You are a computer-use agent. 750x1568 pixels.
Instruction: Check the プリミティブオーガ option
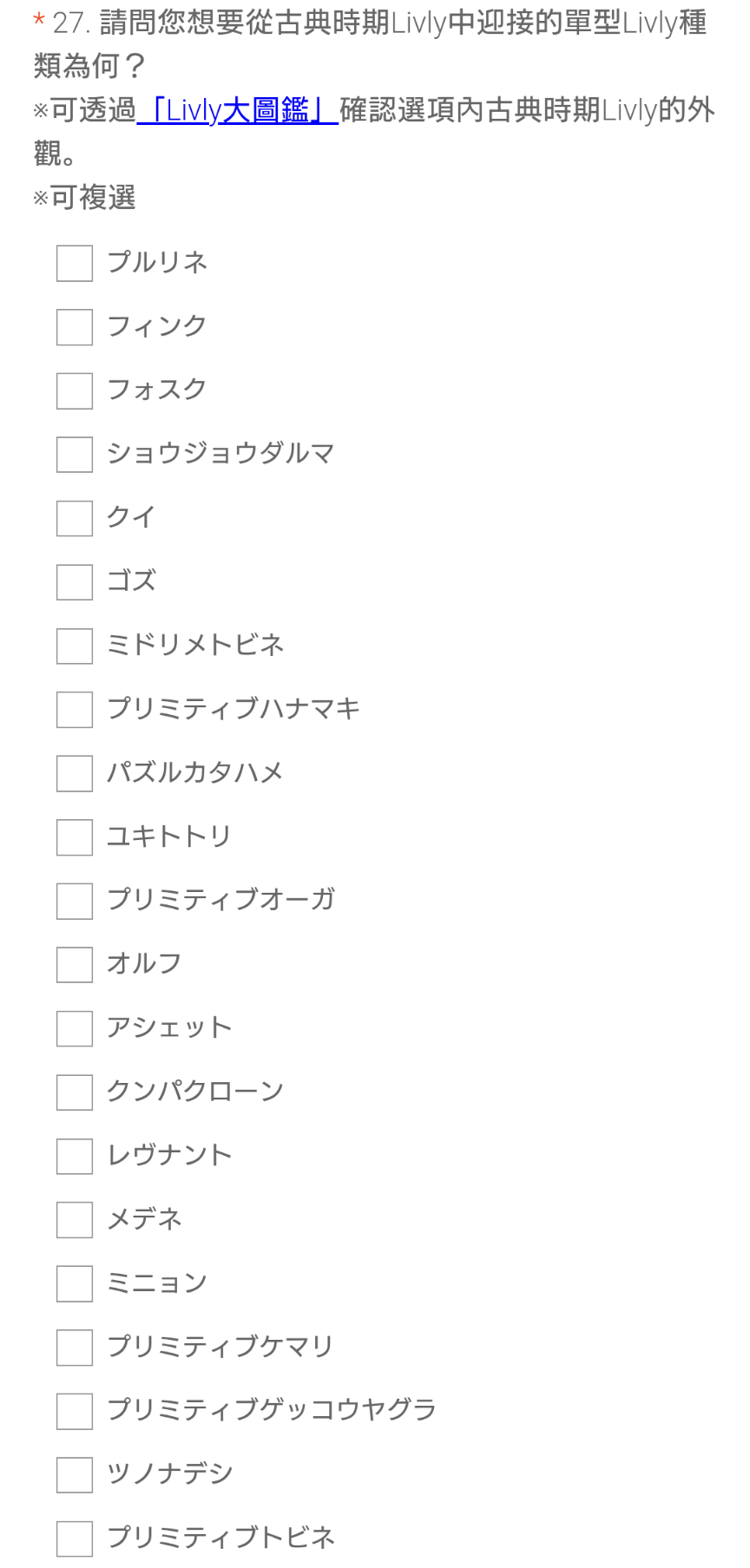75,902
